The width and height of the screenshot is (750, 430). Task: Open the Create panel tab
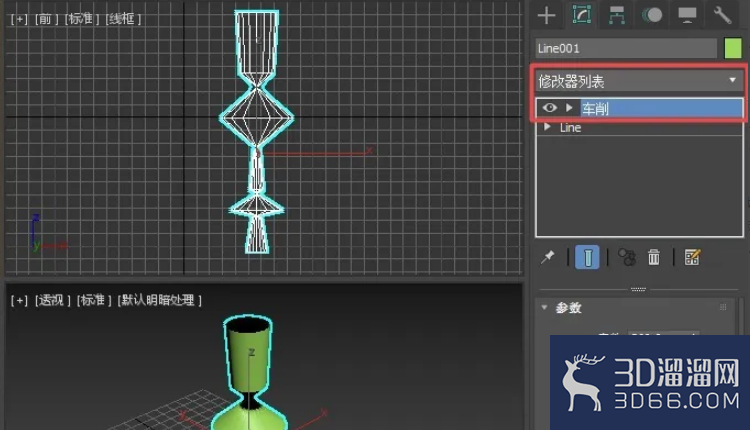coord(546,15)
